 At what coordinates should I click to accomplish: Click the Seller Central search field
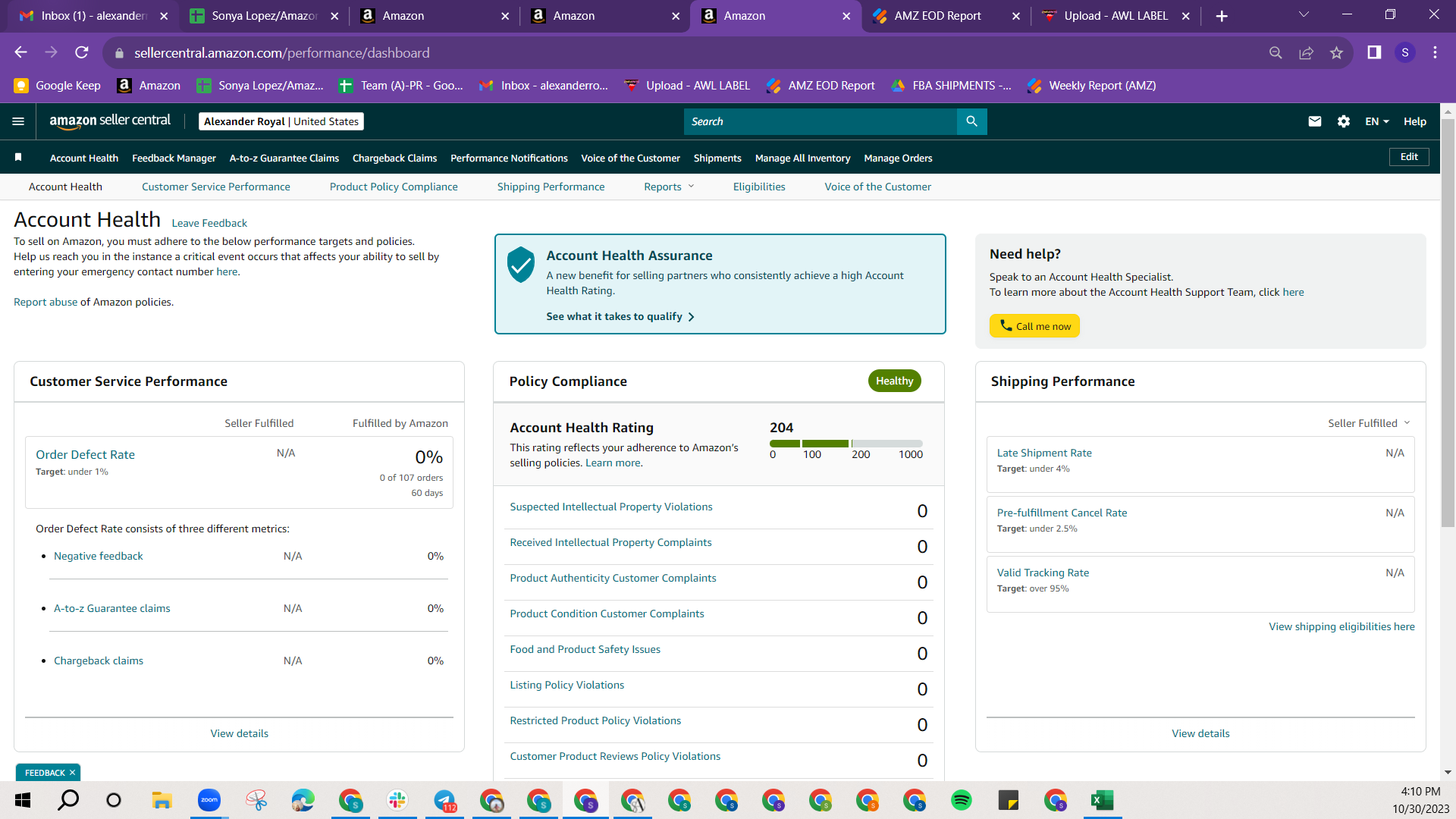point(820,121)
